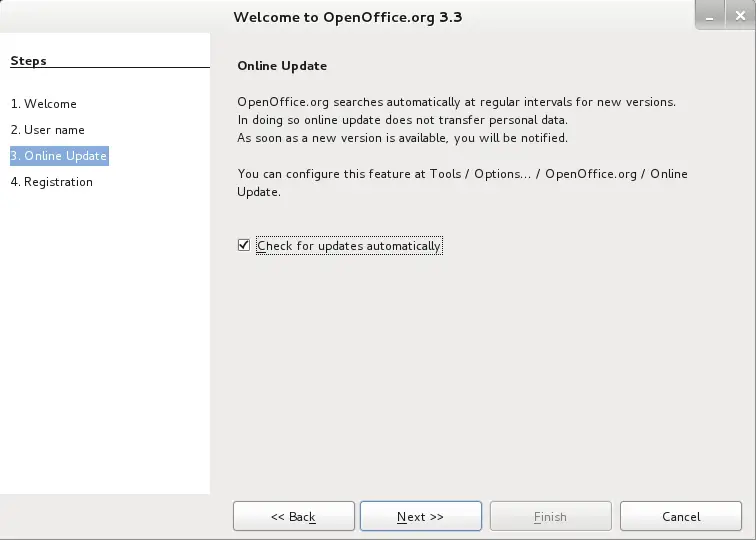Image resolution: width=756 pixels, height=540 pixels.
Task: Close the Welcome to OpenOffice.org wizard
Action: [x=741, y=15]
